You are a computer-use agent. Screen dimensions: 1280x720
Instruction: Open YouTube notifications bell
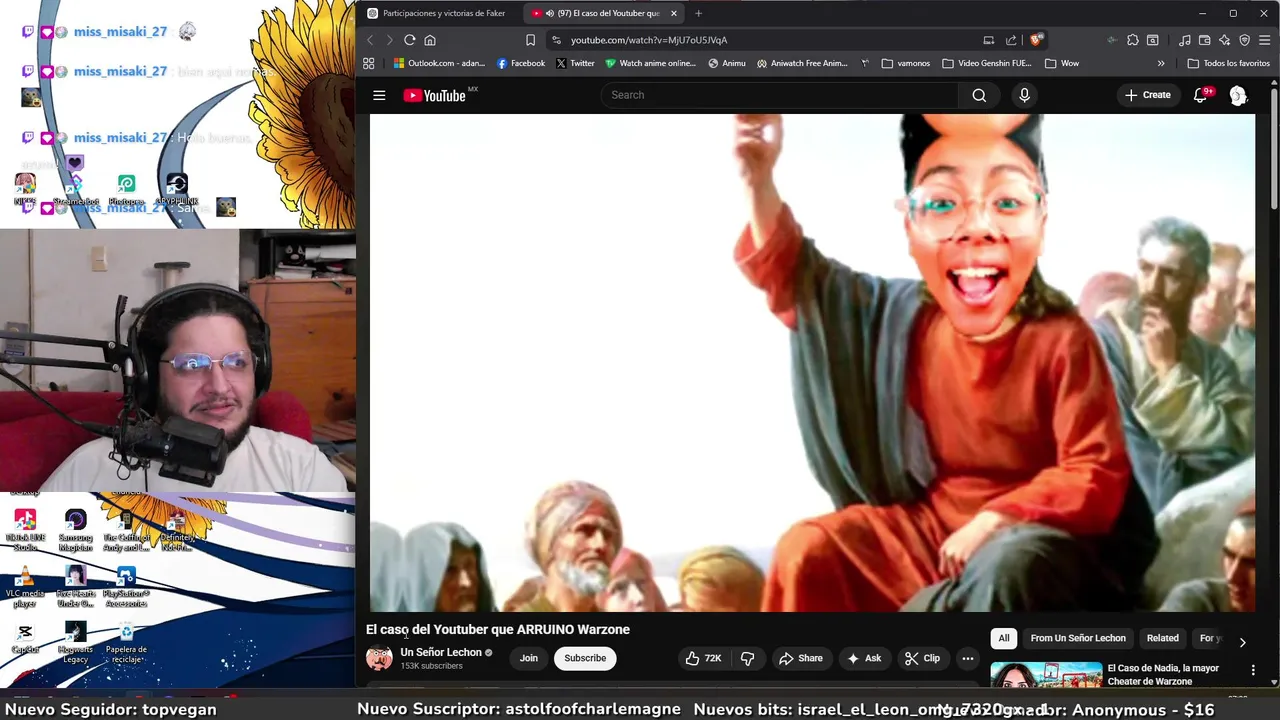1201,95
